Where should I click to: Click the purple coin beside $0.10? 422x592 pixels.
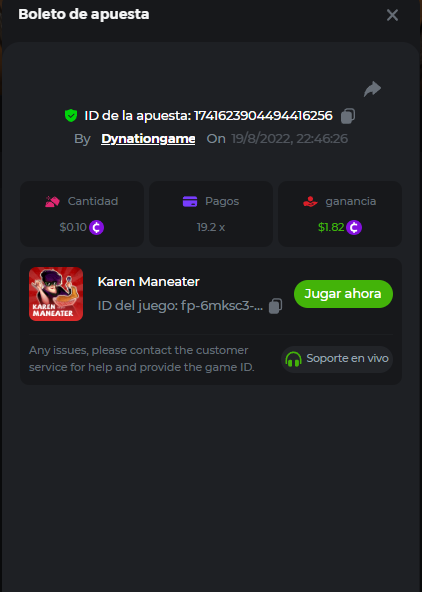(x=97, y=227)
